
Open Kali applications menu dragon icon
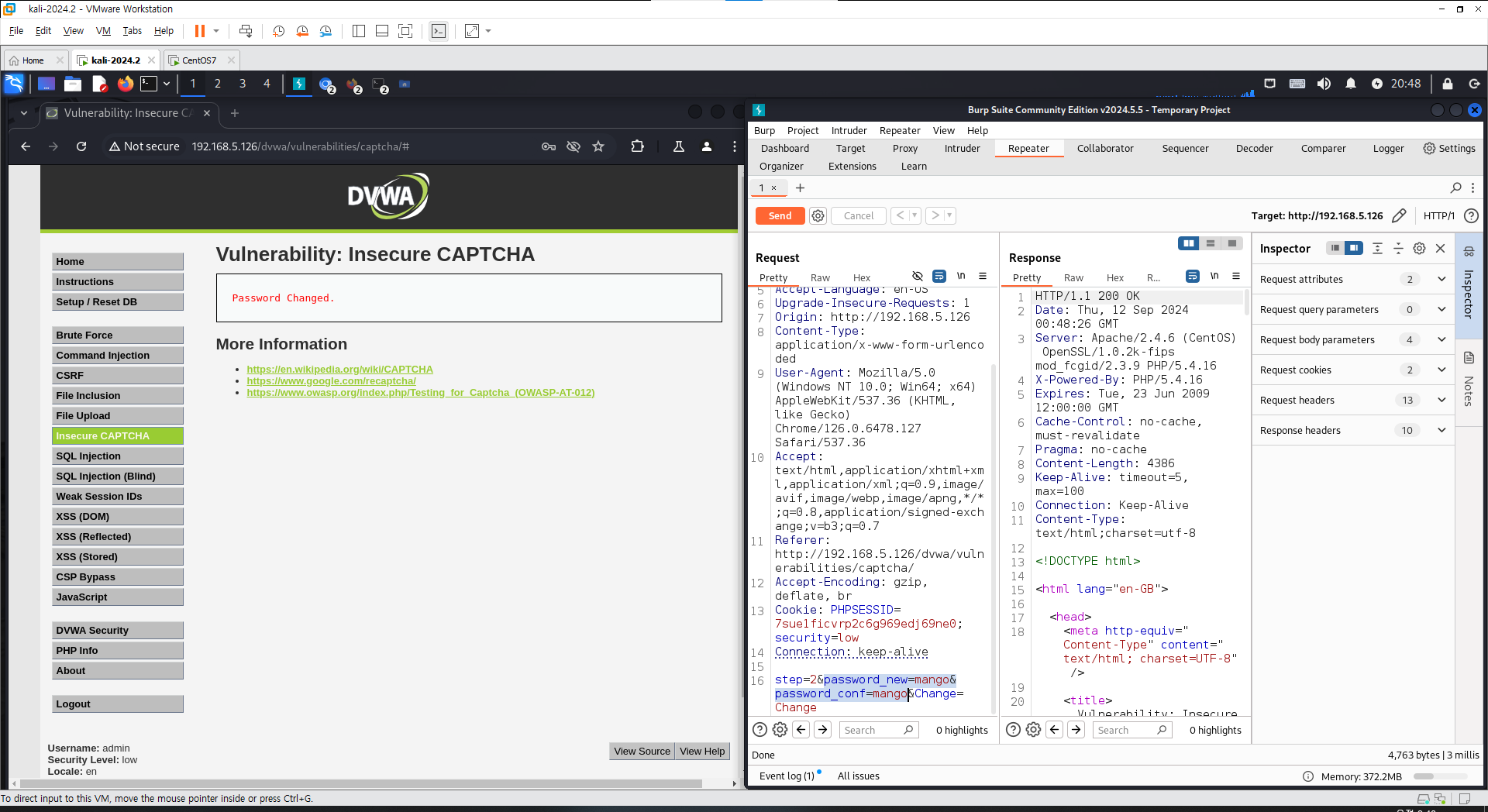[14, 84]
